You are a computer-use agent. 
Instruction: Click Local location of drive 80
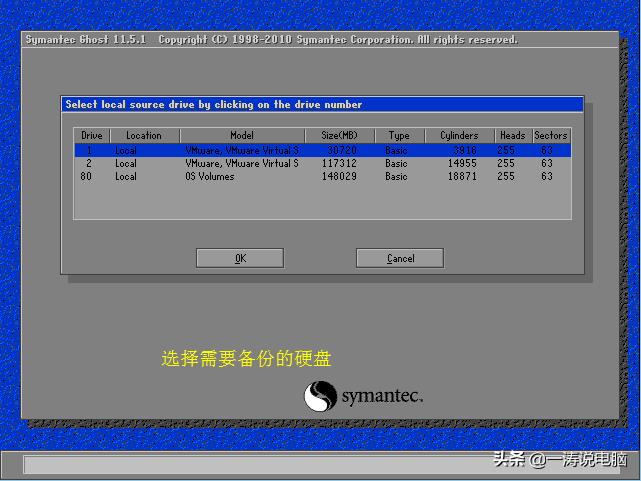126,176
